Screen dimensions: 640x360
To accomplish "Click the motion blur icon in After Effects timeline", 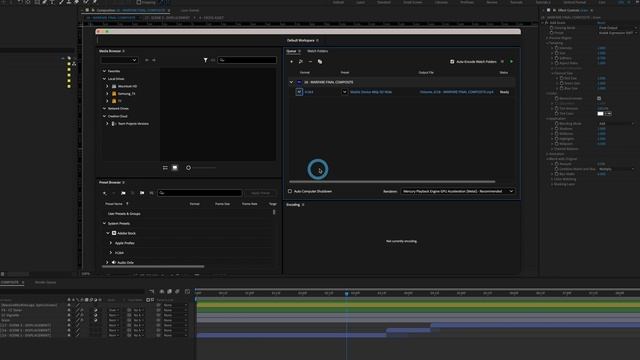I will (178, 291).
